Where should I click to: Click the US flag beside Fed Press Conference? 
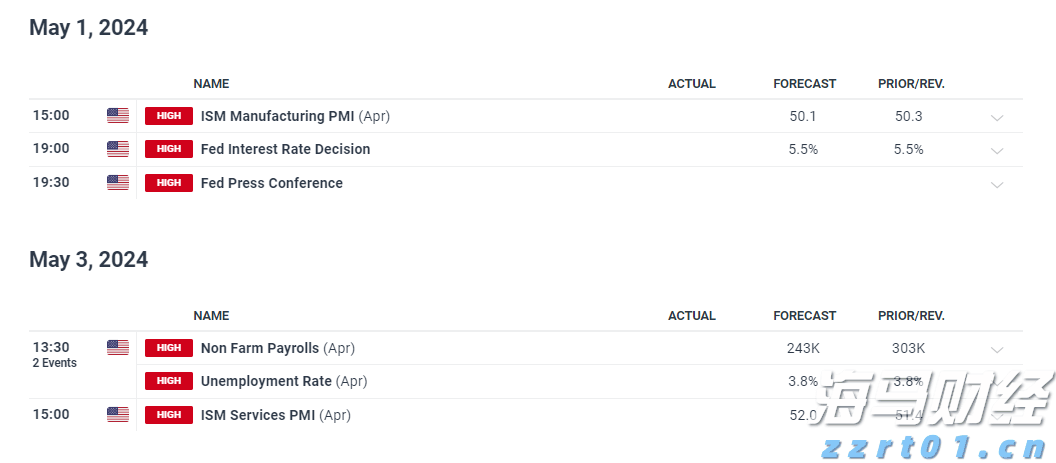pos(118,183)
